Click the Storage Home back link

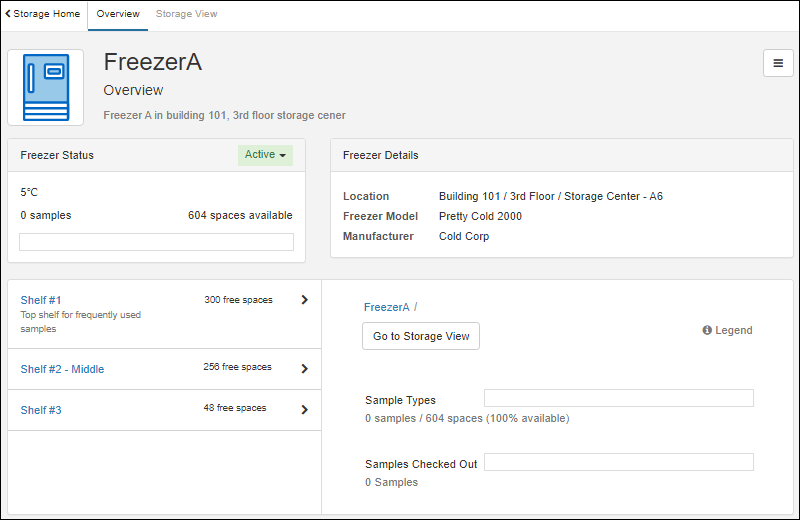[x=43, y=14]
